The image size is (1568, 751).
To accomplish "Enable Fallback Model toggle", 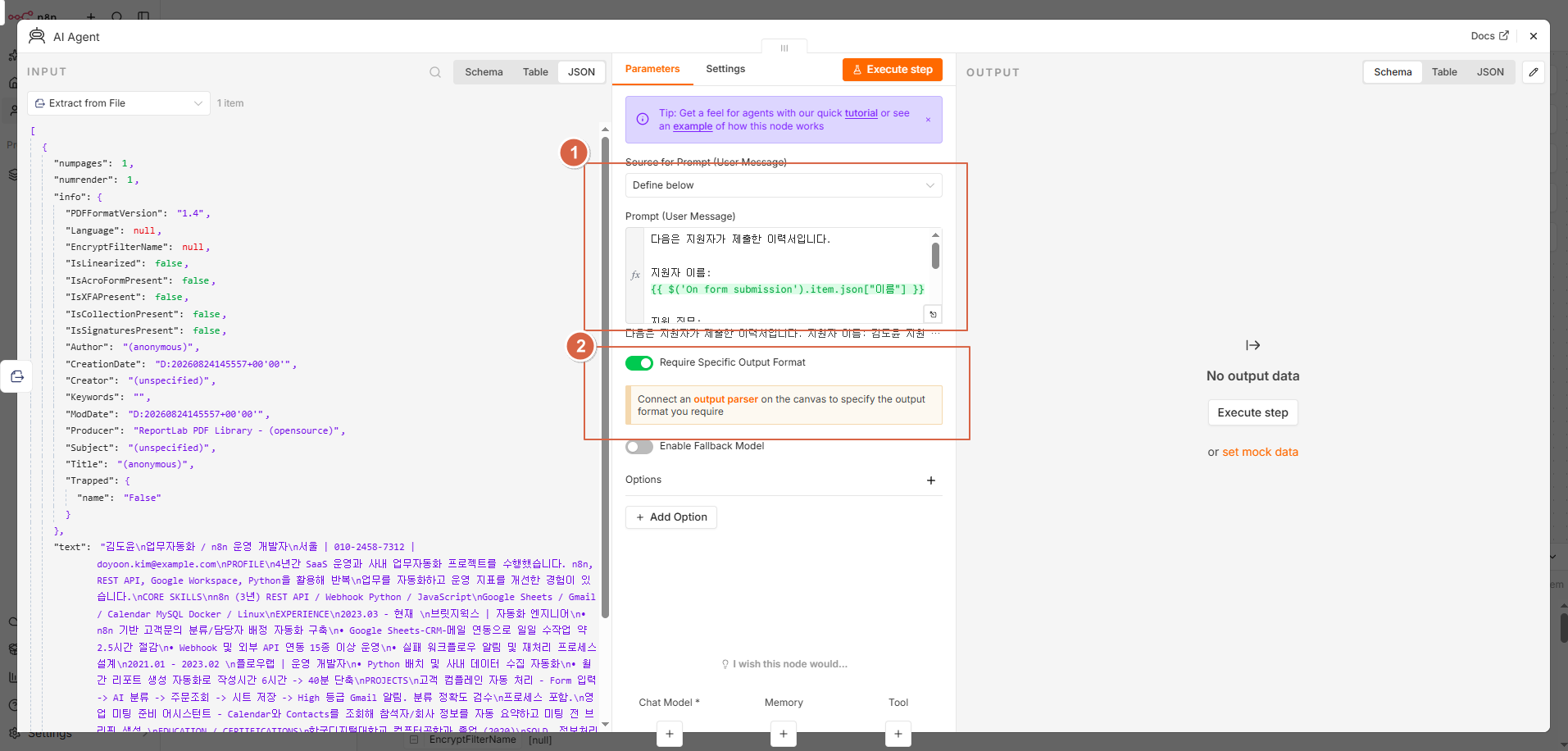I will (x=639, y=447).
